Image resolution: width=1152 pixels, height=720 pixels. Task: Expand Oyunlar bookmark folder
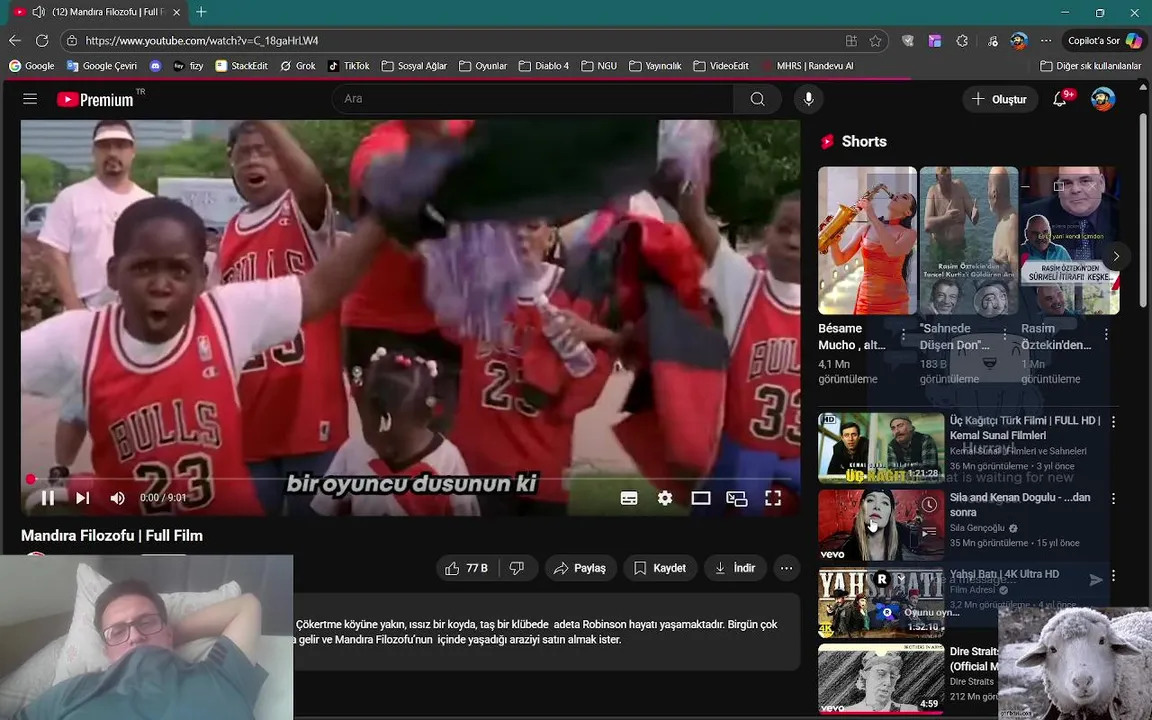(x=483, y=66)
